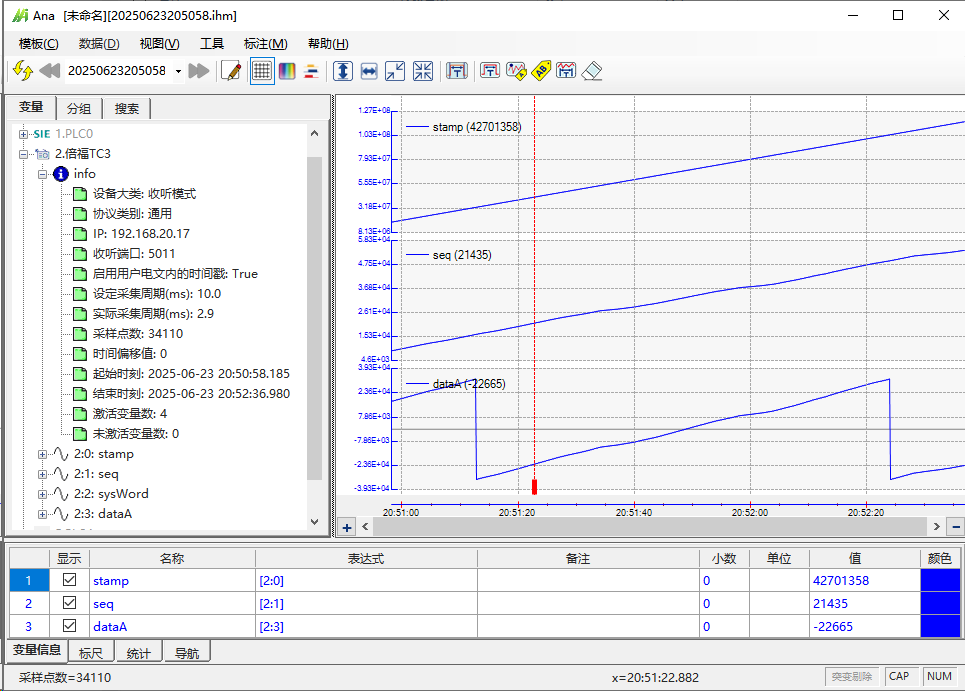Image resolution: width=965 pixels, height=691 pixels.
Task: Go to previous file with double-left arrows
Action: 49,71
